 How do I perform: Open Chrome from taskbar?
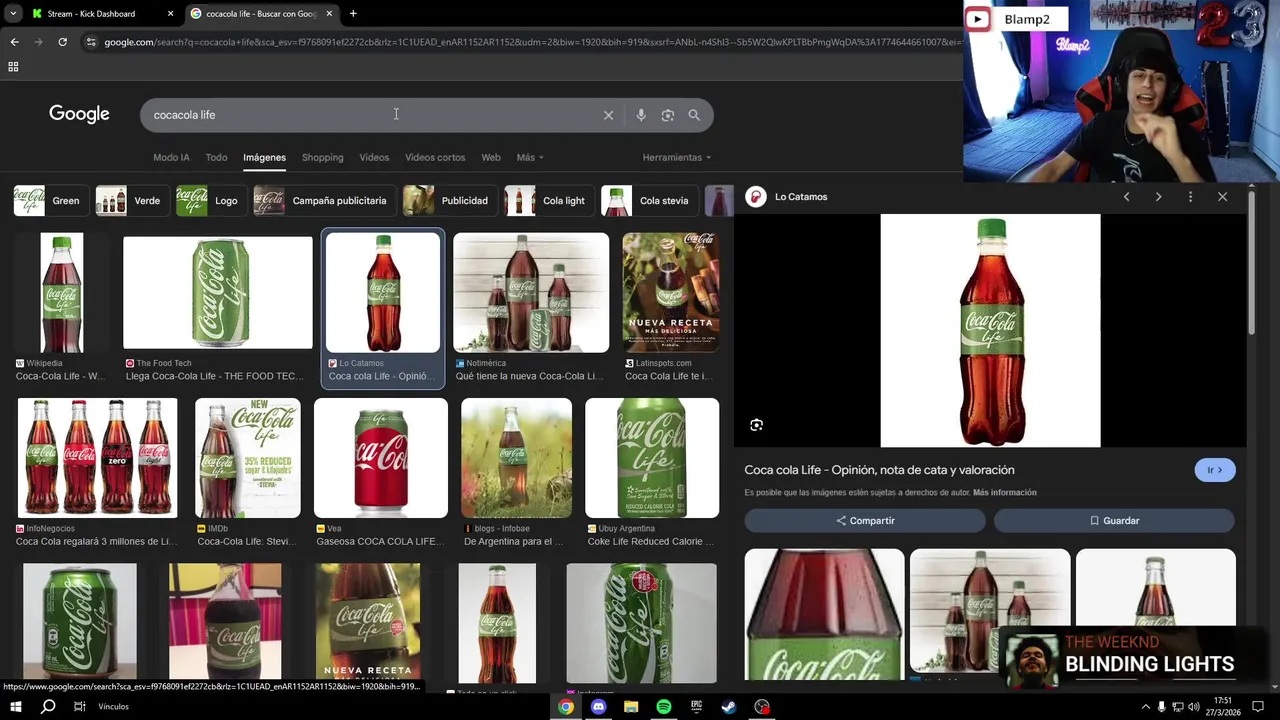pos(566,707)
